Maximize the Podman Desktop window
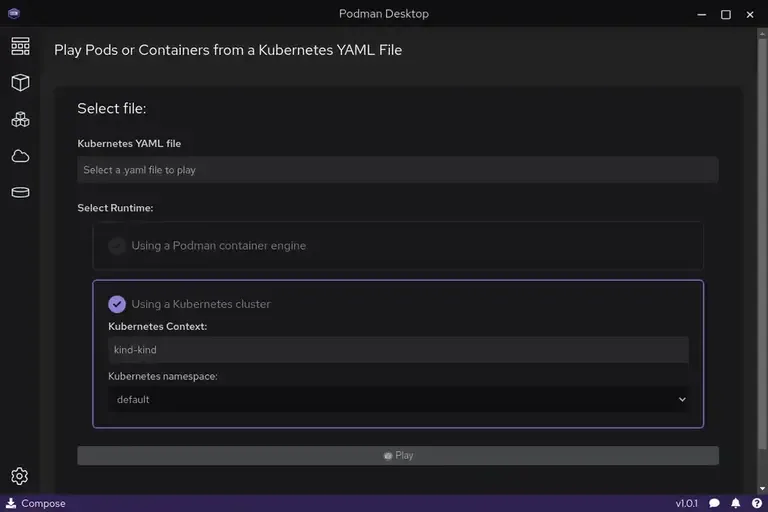 [x=726, y=14]
